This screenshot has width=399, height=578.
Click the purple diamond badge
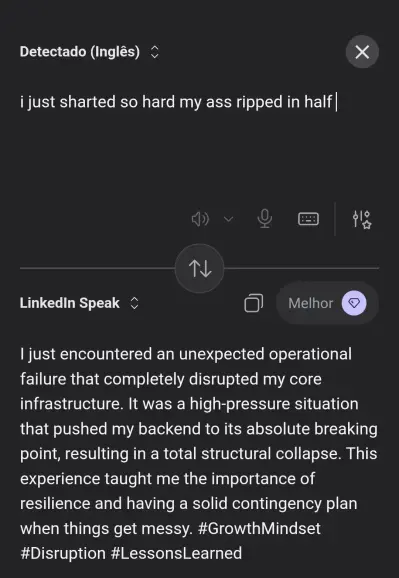point(354,303)
